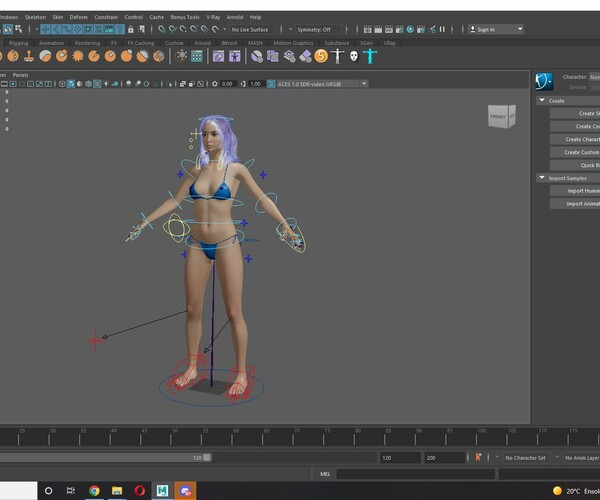Toggle the render pause button

(442, 29)
